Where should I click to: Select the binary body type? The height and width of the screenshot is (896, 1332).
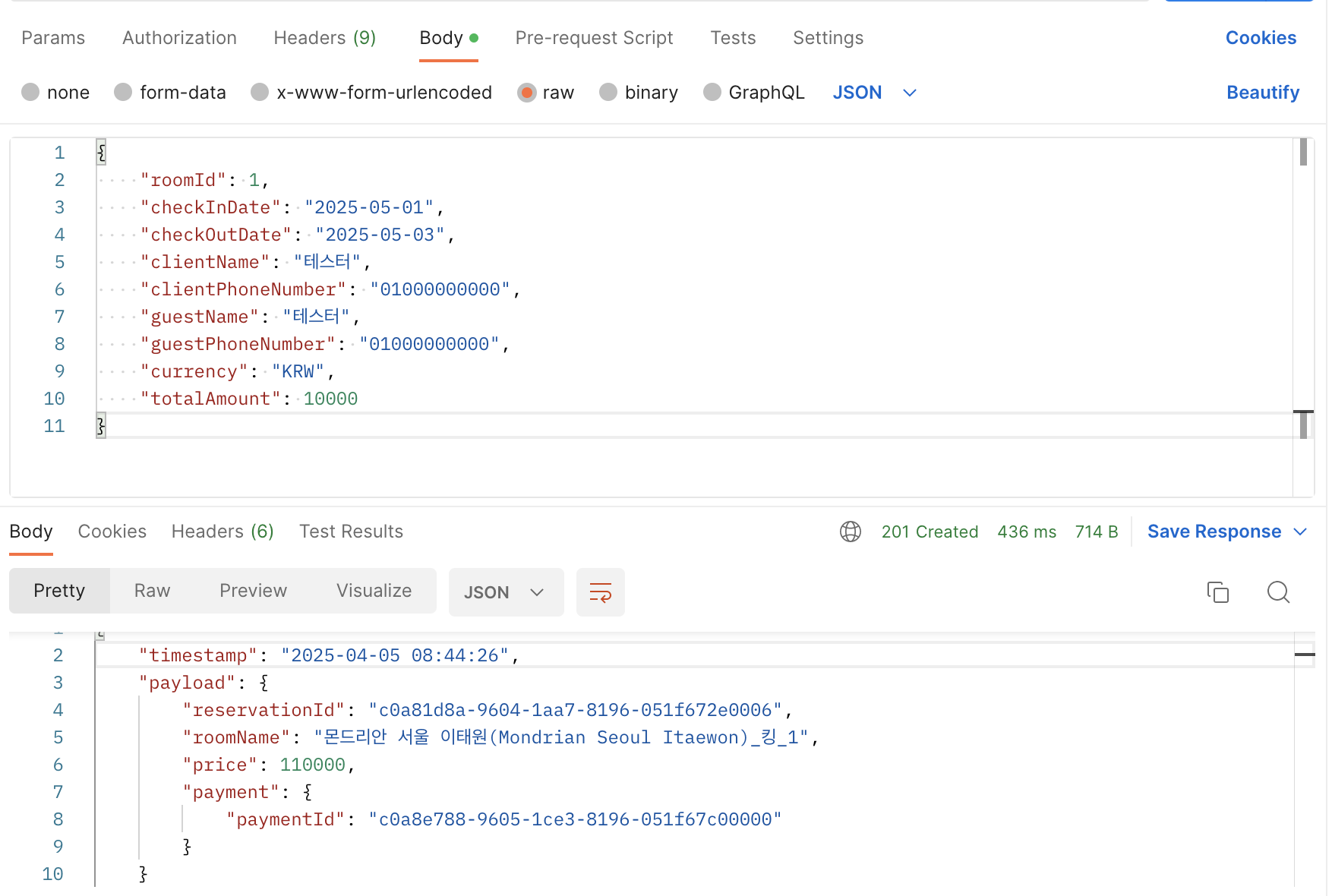(639, 93)
